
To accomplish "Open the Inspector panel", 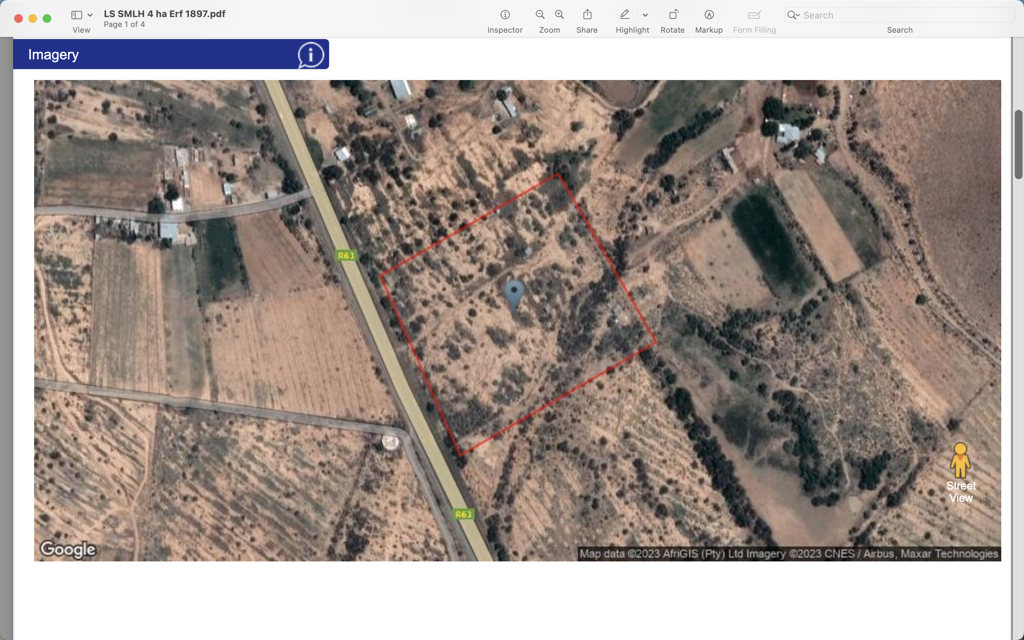I will coord(505,15).
